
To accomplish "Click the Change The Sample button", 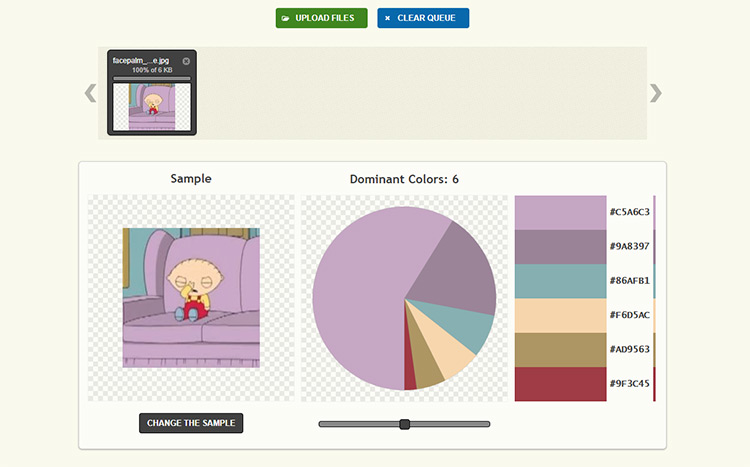I will (191, 423).
